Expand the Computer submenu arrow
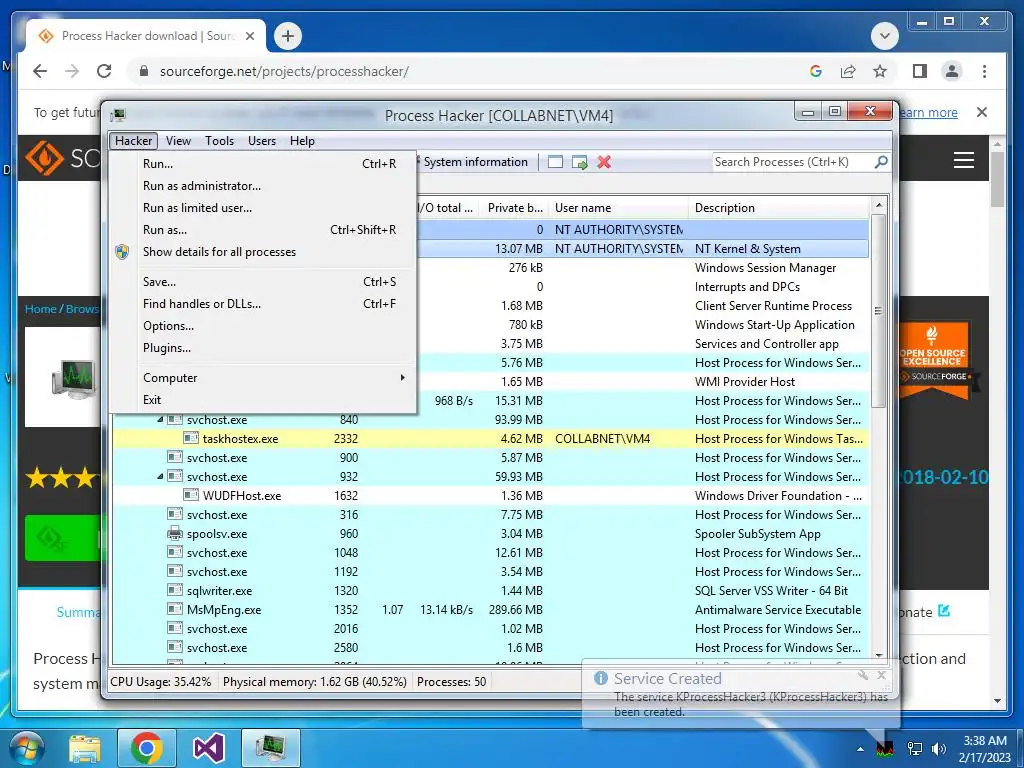The width and height of the screenshot is (1024, 768). [x=402, y=377]
